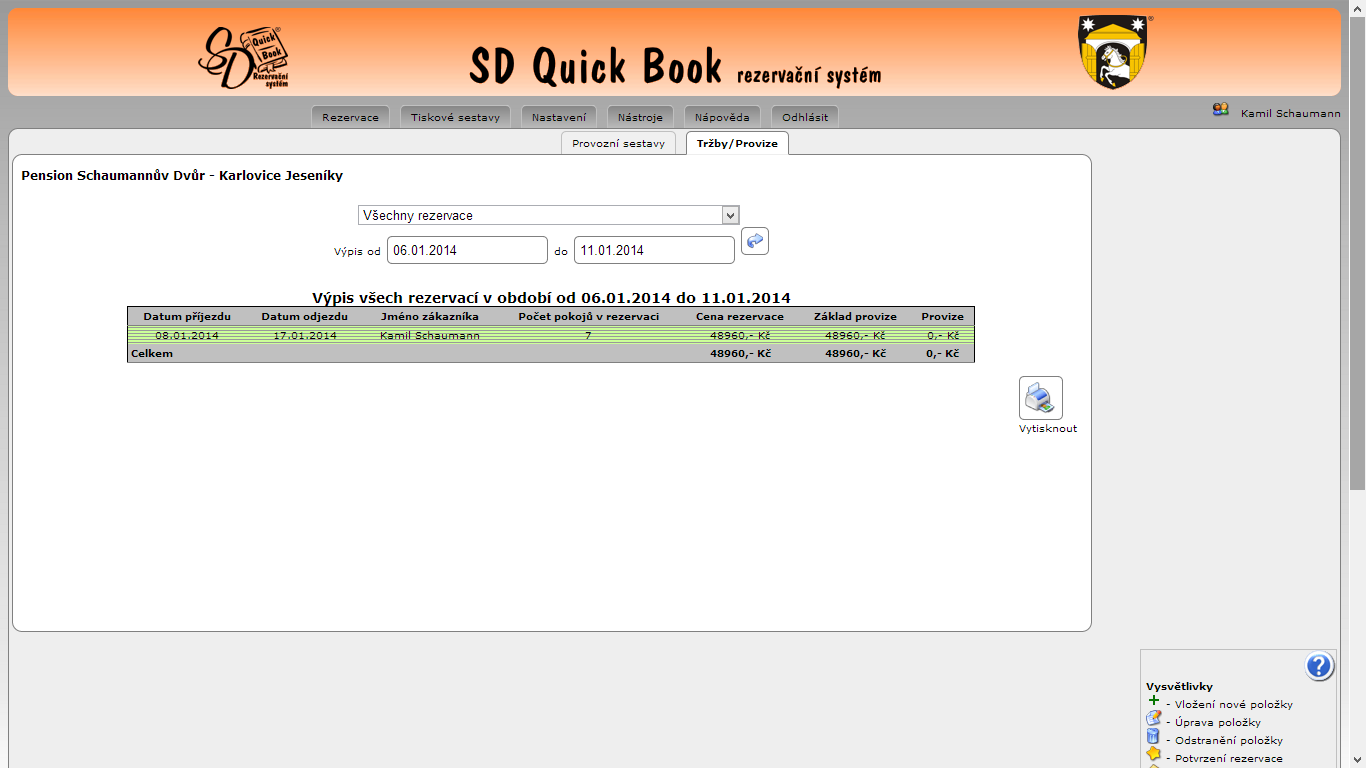This screenshot has width=1366, height=768.
Task: Open the Nástroje menu
Action: pyautogui.click(x=640, y=117)
